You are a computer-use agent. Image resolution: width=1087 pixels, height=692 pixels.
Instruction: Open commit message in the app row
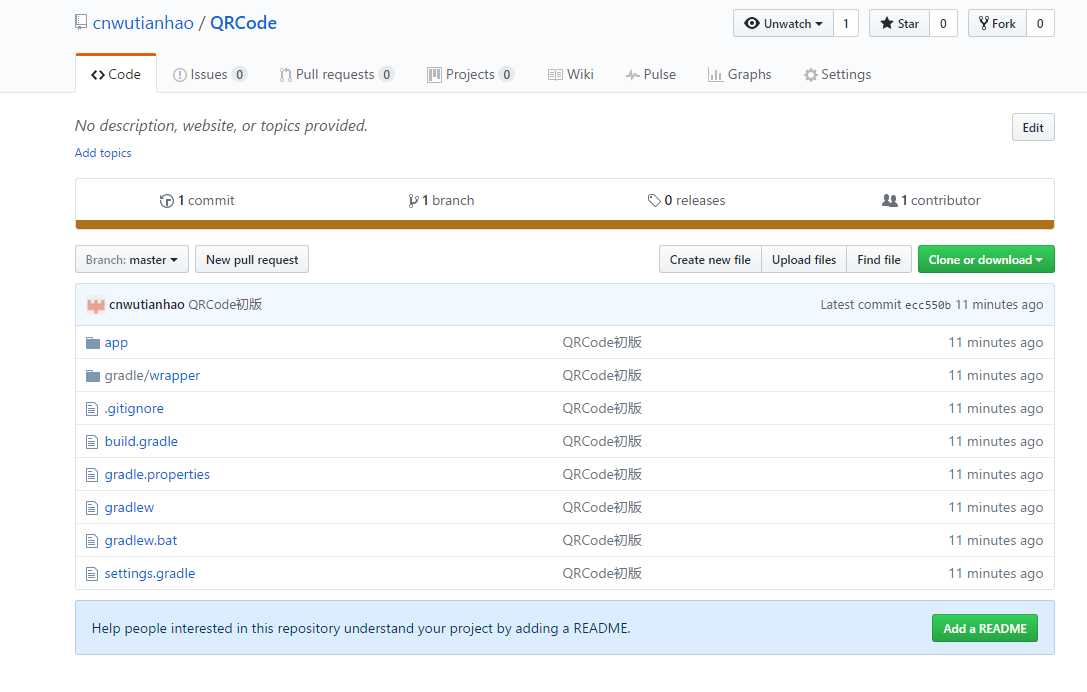point(602,343)
